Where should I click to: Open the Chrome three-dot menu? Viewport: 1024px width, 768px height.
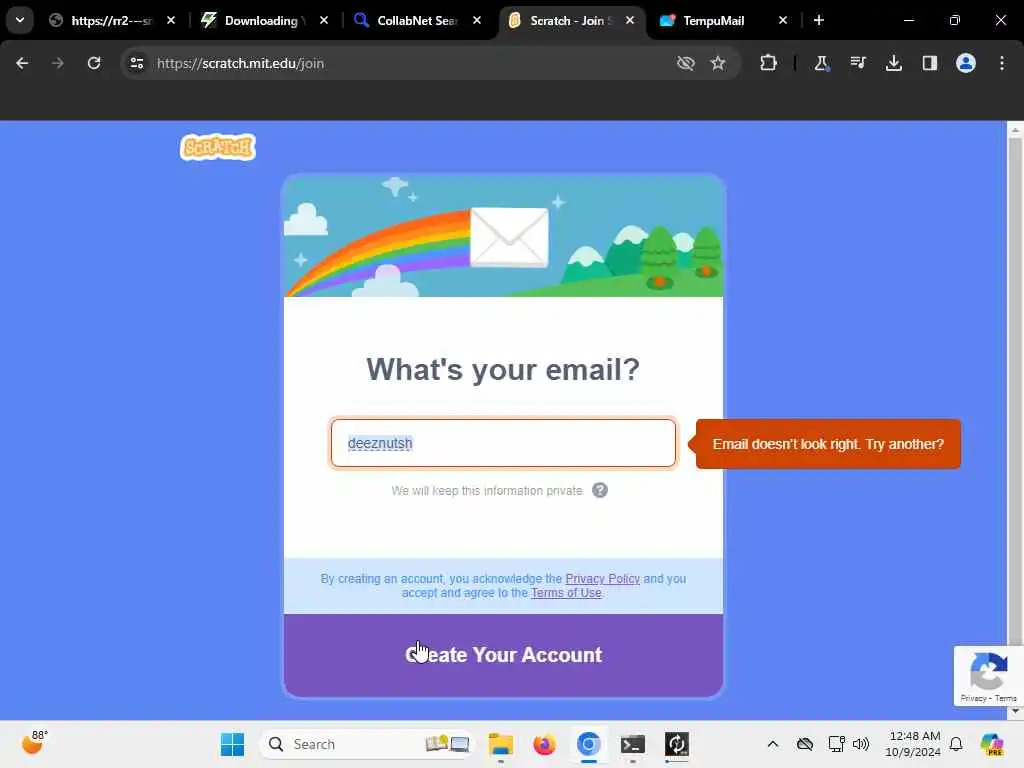[x=1001, y=63]
